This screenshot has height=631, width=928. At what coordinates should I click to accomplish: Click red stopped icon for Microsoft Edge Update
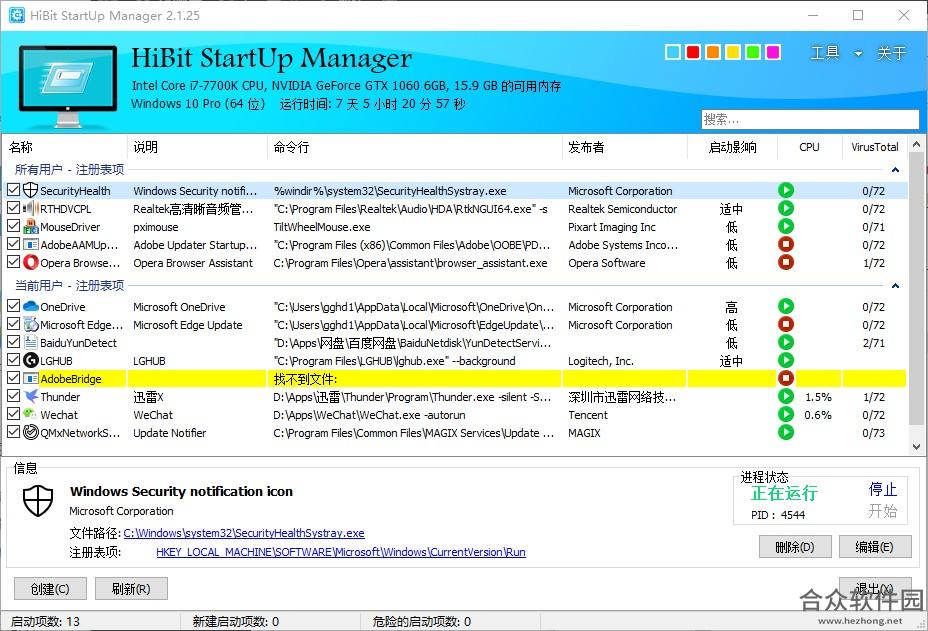(786, 324)
